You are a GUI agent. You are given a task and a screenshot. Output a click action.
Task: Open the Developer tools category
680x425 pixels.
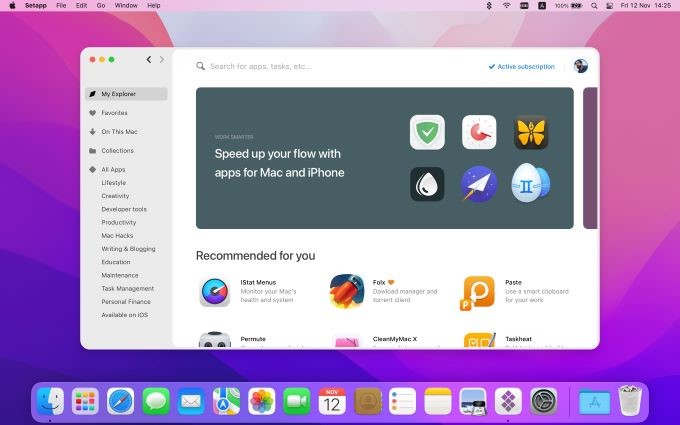[x=124, y=209]
